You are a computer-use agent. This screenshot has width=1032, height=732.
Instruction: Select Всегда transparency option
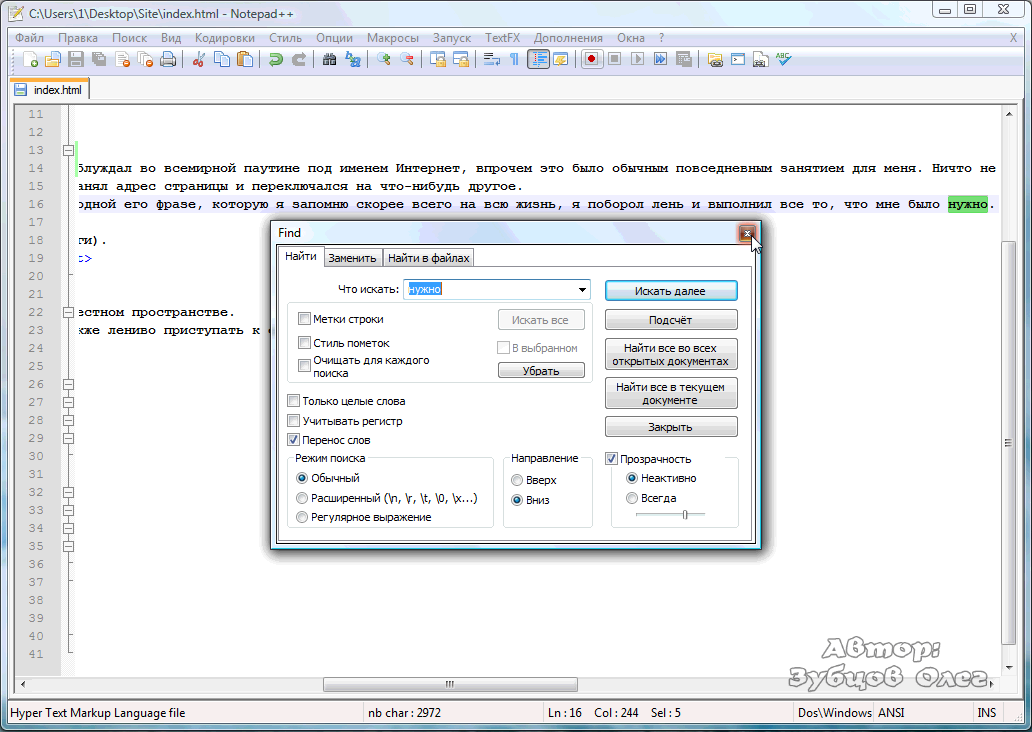632,498
